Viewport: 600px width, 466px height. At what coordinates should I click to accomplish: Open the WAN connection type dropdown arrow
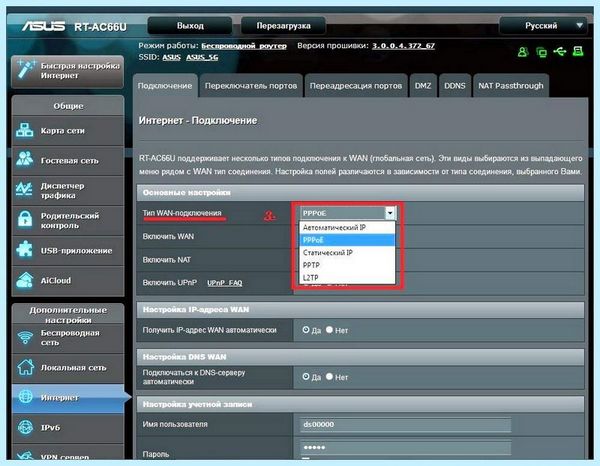click(x=390, y=213)
